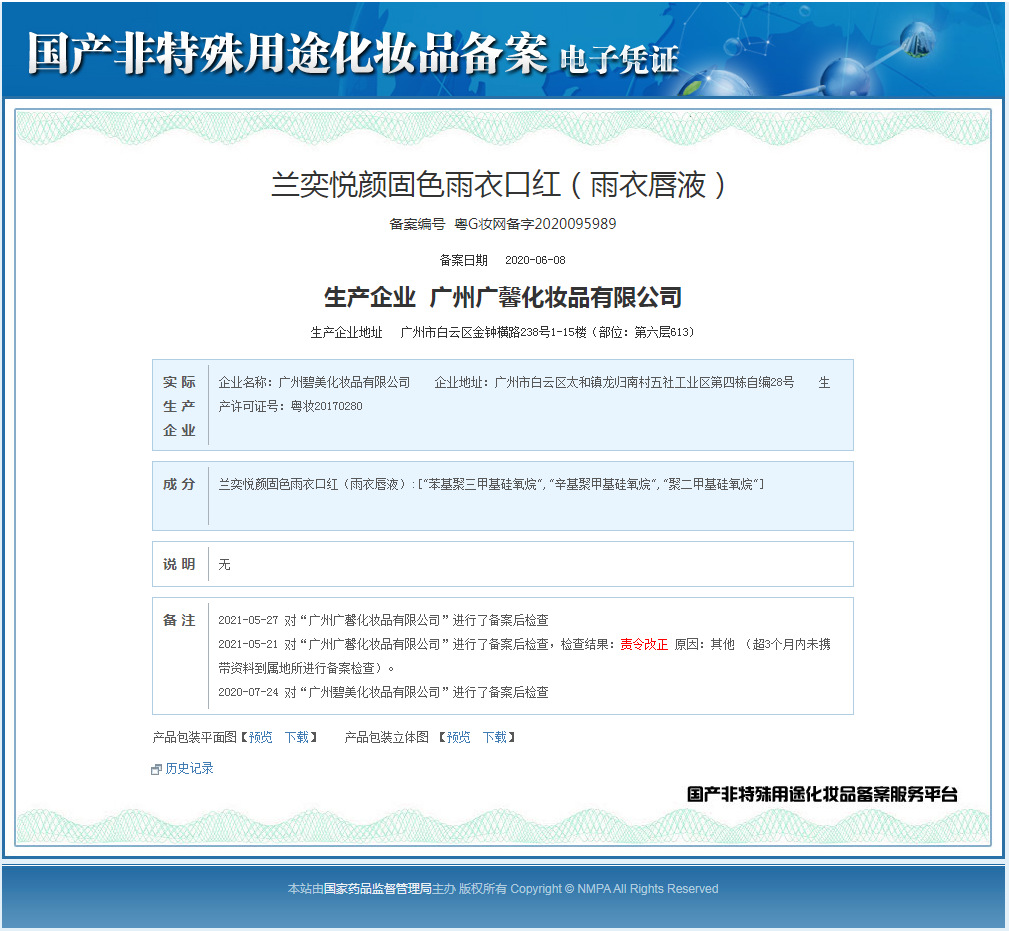The width and height of the screenshot is (1009, 931).
Task: Click the 备注 section label
Action: [180, 620]
